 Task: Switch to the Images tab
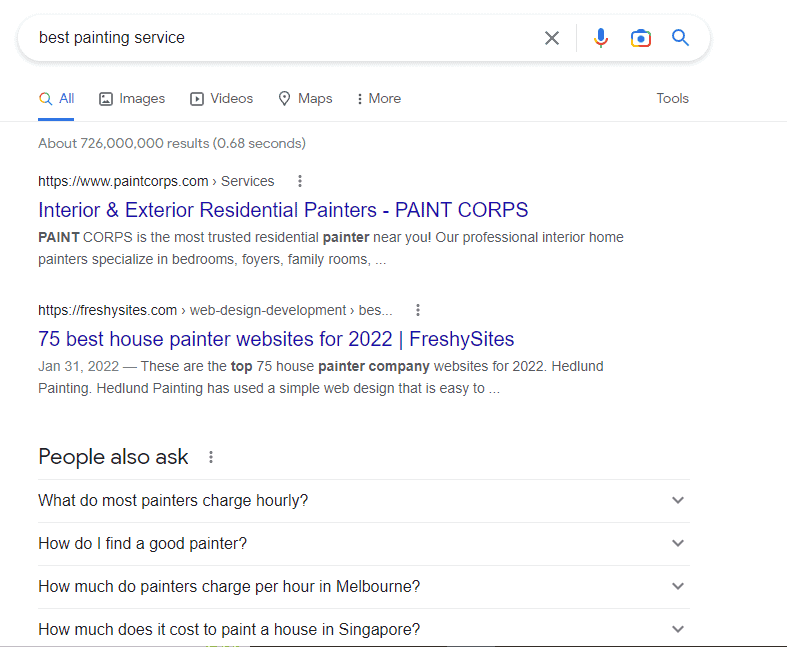tap(132, 98)
